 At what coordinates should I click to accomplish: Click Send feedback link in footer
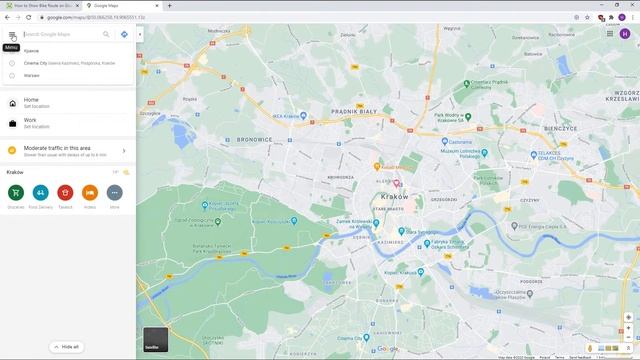point(580,358)
